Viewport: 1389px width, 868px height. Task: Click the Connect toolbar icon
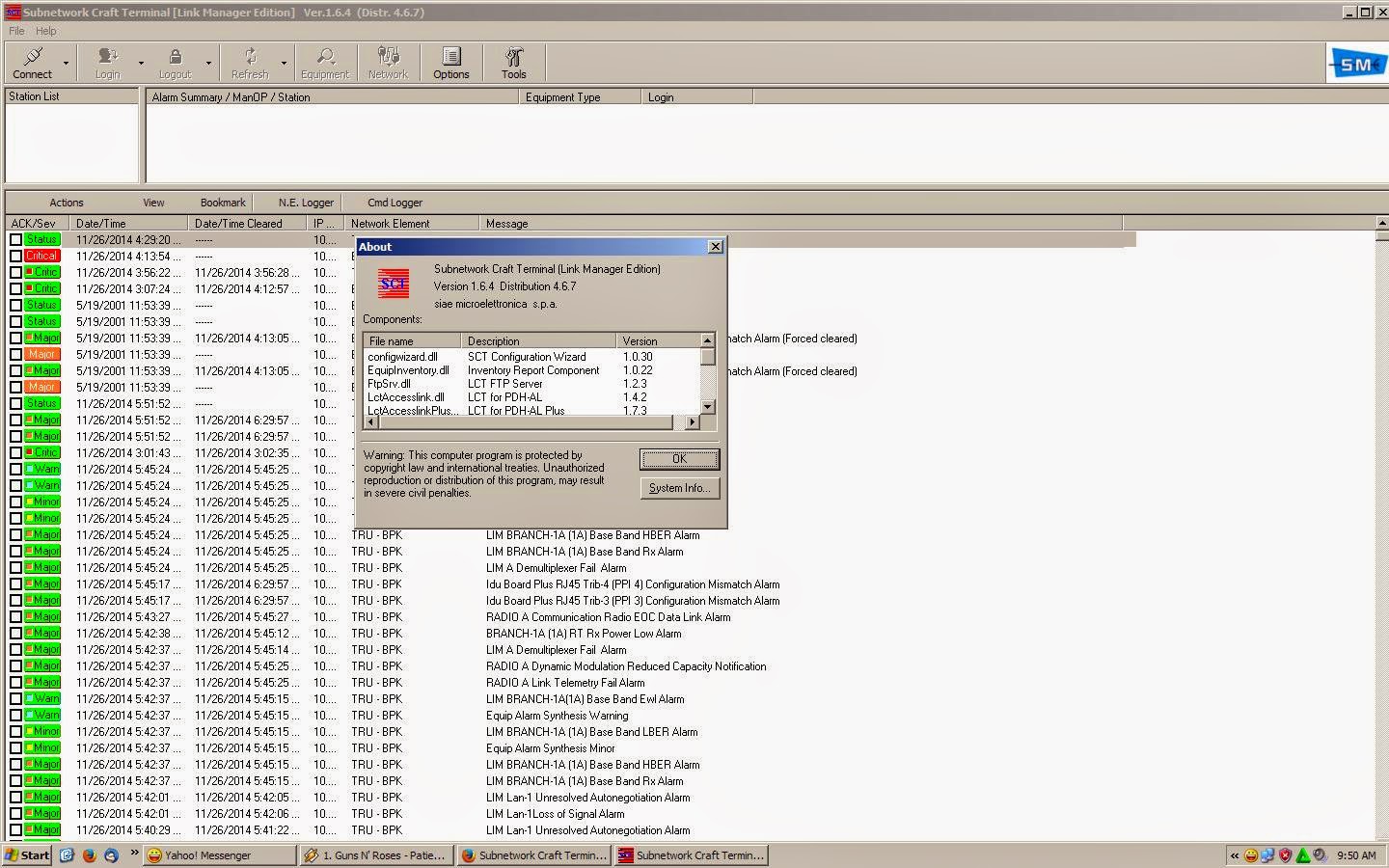tap(33, 63)
